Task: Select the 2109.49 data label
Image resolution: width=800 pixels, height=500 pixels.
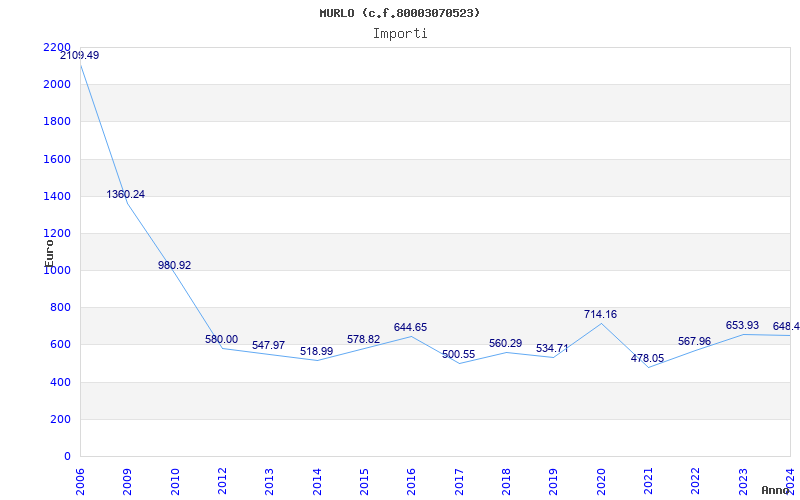Action: 79,56
